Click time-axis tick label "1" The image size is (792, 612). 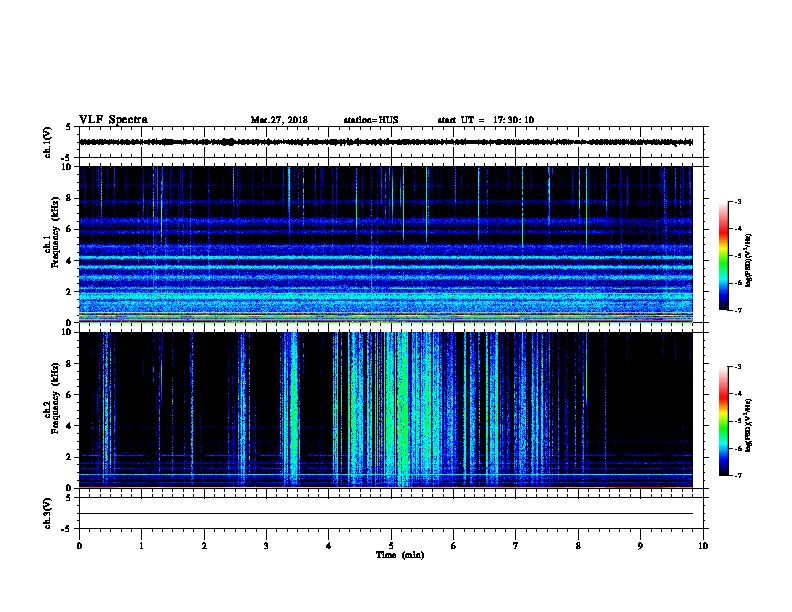click(x=141, y=546)
